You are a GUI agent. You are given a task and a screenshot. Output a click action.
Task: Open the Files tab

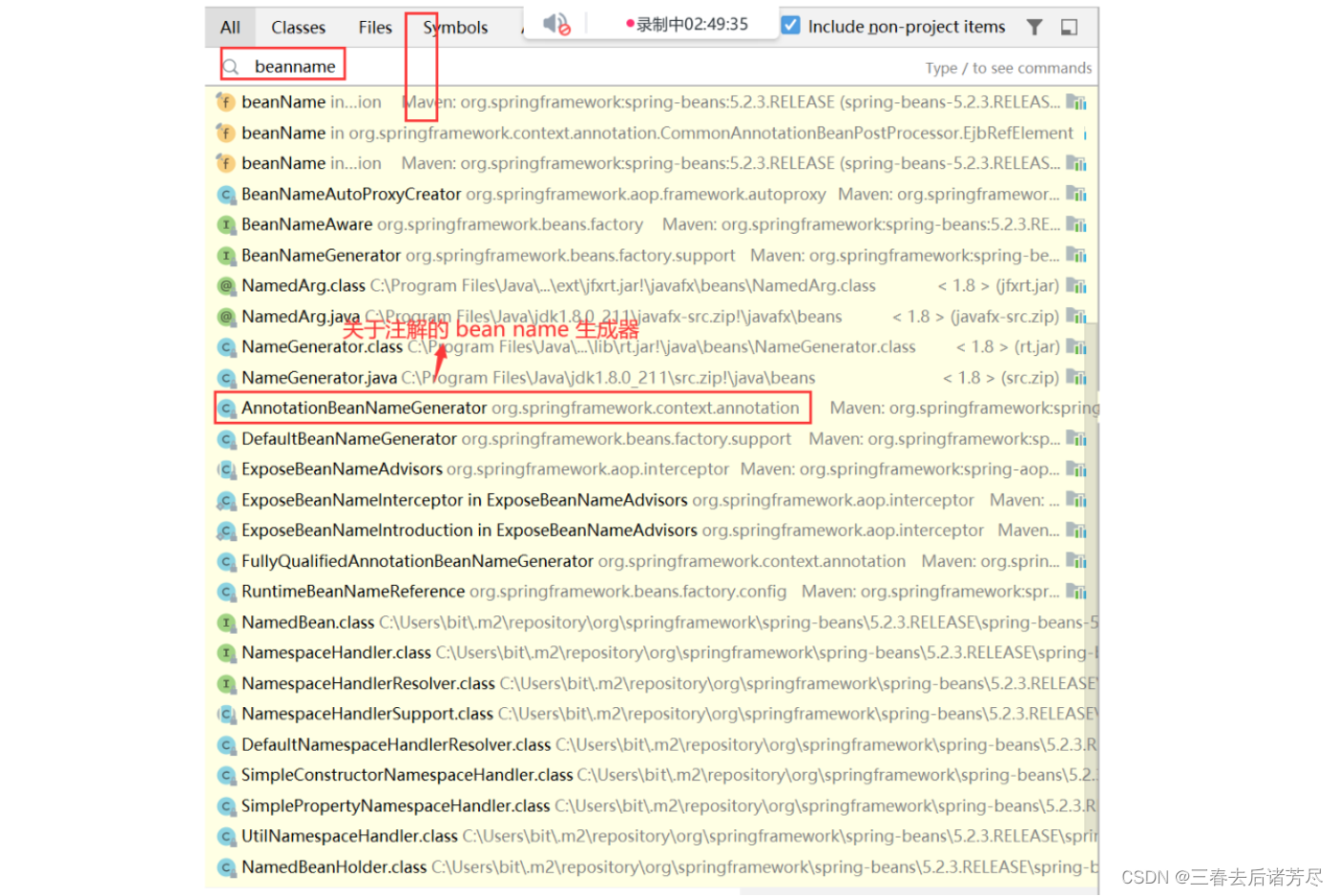tap(375, 28)
